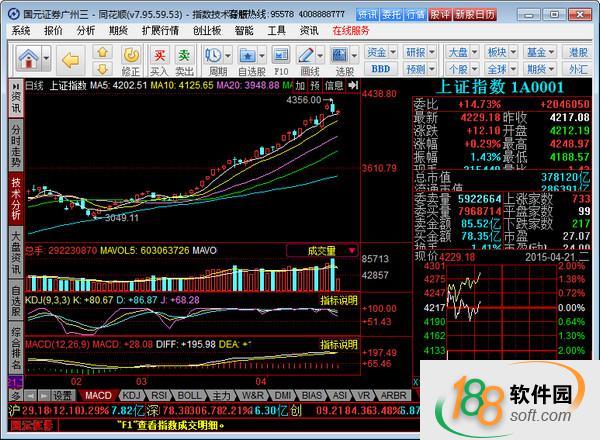Open the dropdown arrow beside home icon
The height and width of the screenshot is (440, 600).
point(46,59)
